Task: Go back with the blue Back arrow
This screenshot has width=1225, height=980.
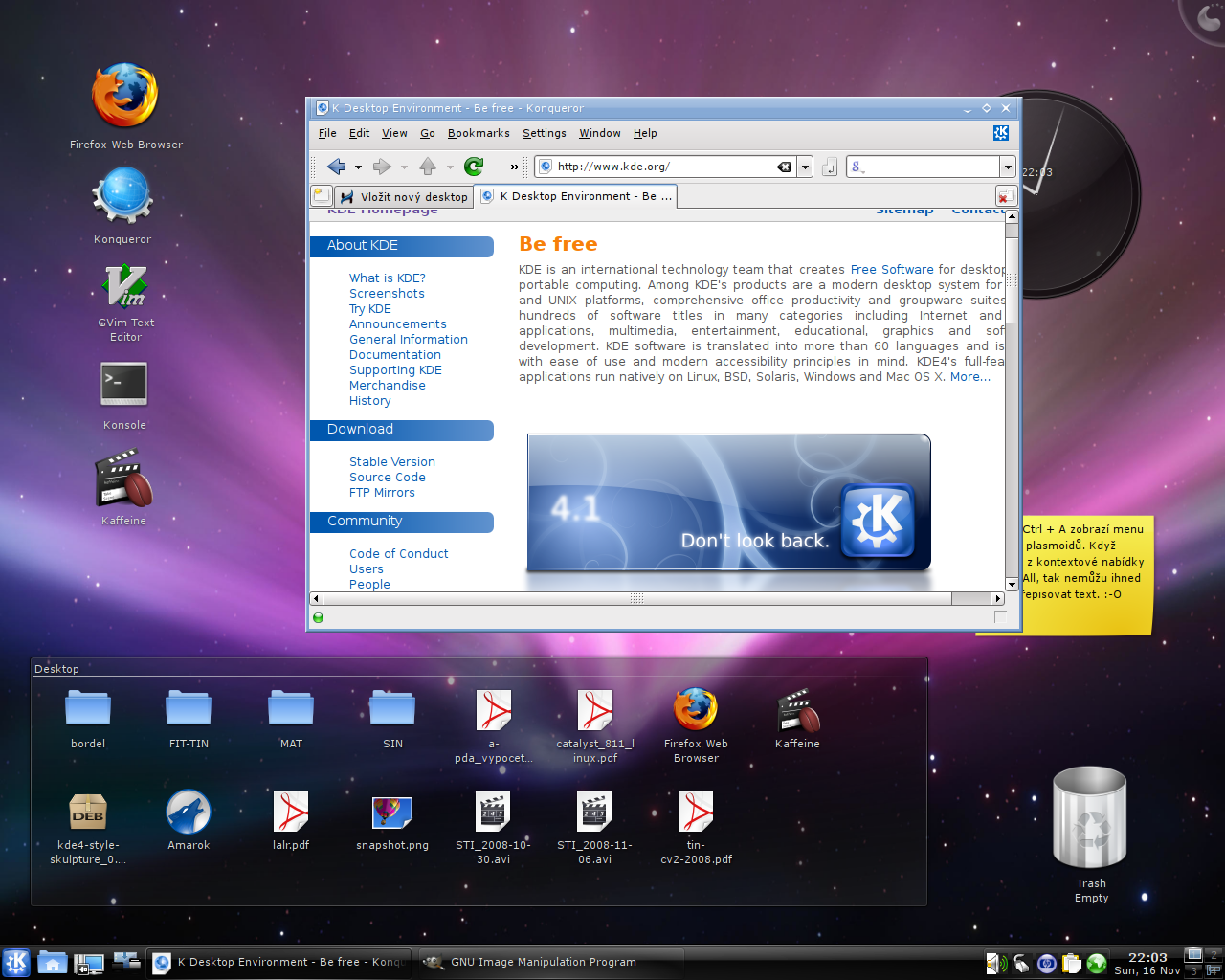Action: (336, 167)
